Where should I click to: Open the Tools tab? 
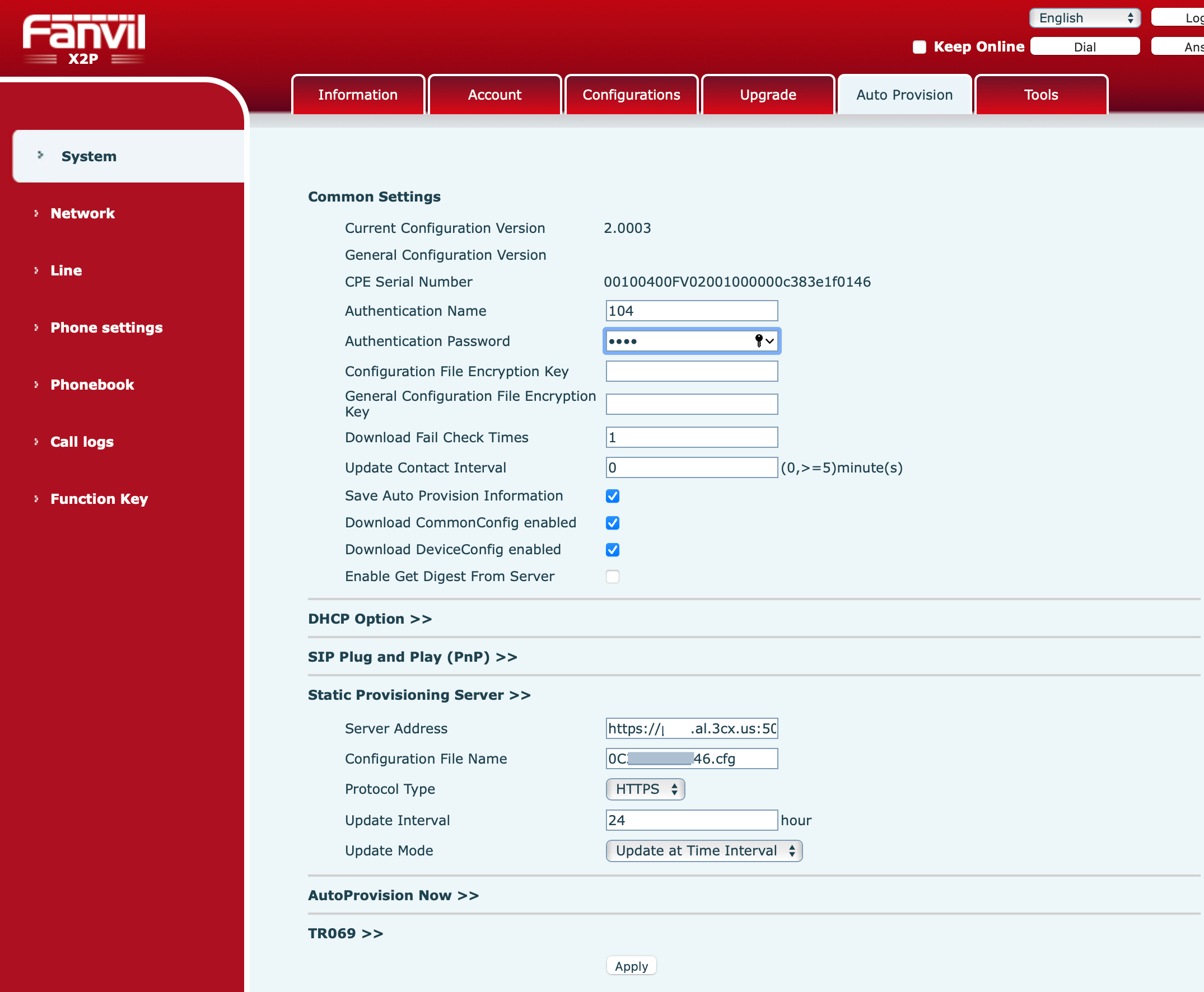(1041, 95)
